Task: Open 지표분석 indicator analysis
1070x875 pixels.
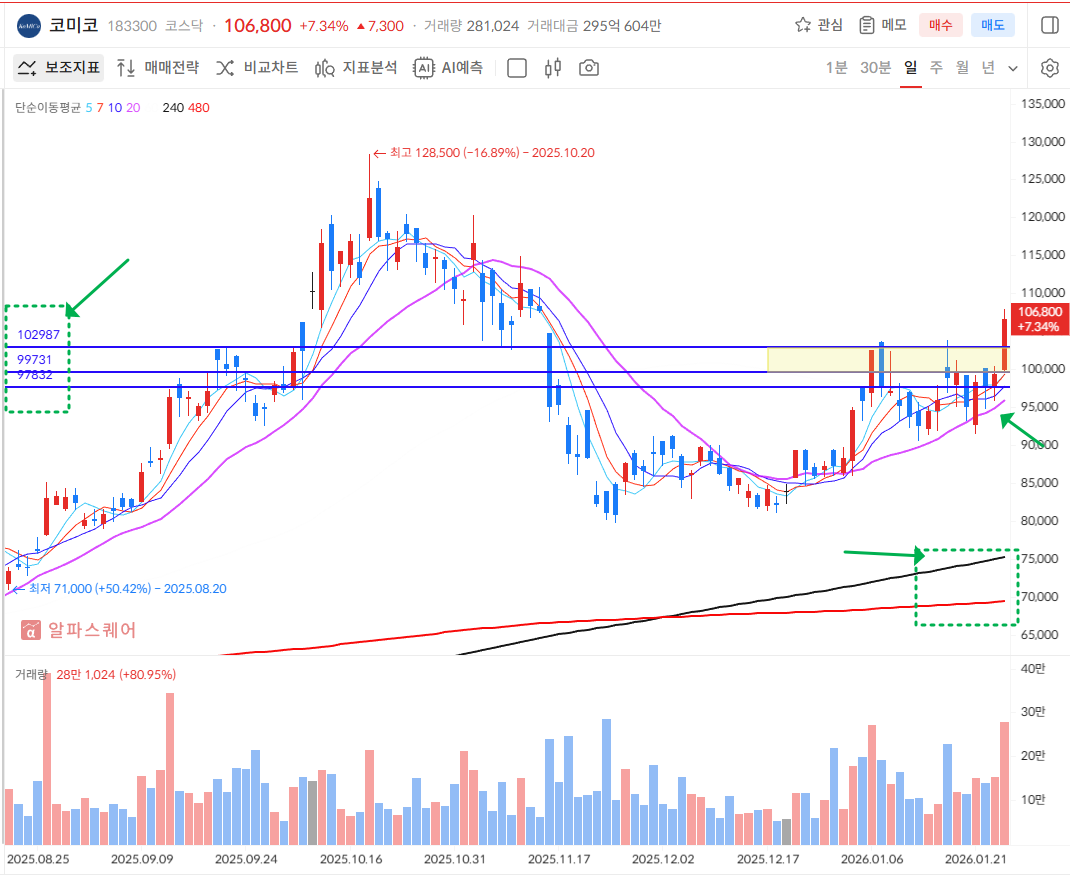Action: (x=356, y=68)
